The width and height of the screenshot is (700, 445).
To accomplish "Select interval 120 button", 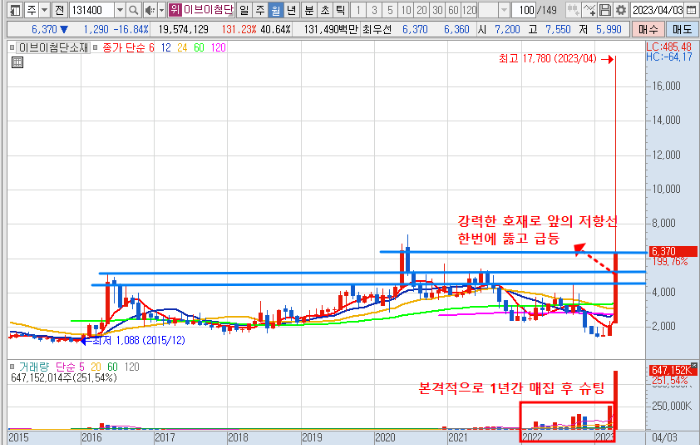I will point(469,10).
